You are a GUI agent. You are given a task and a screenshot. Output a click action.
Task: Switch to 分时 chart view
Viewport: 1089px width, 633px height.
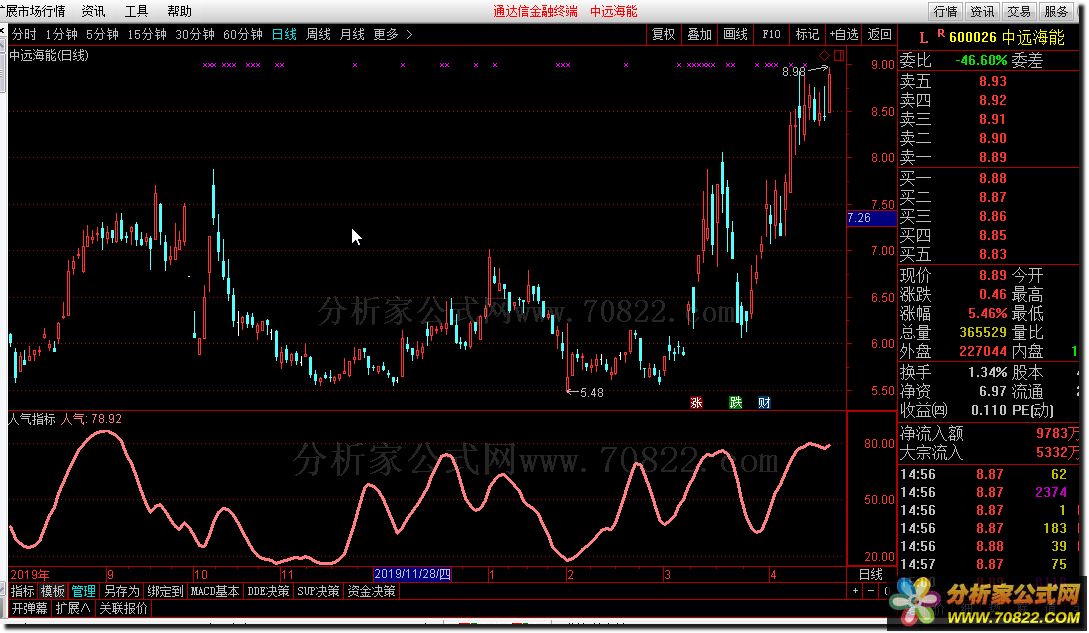(x=24, y=34)
